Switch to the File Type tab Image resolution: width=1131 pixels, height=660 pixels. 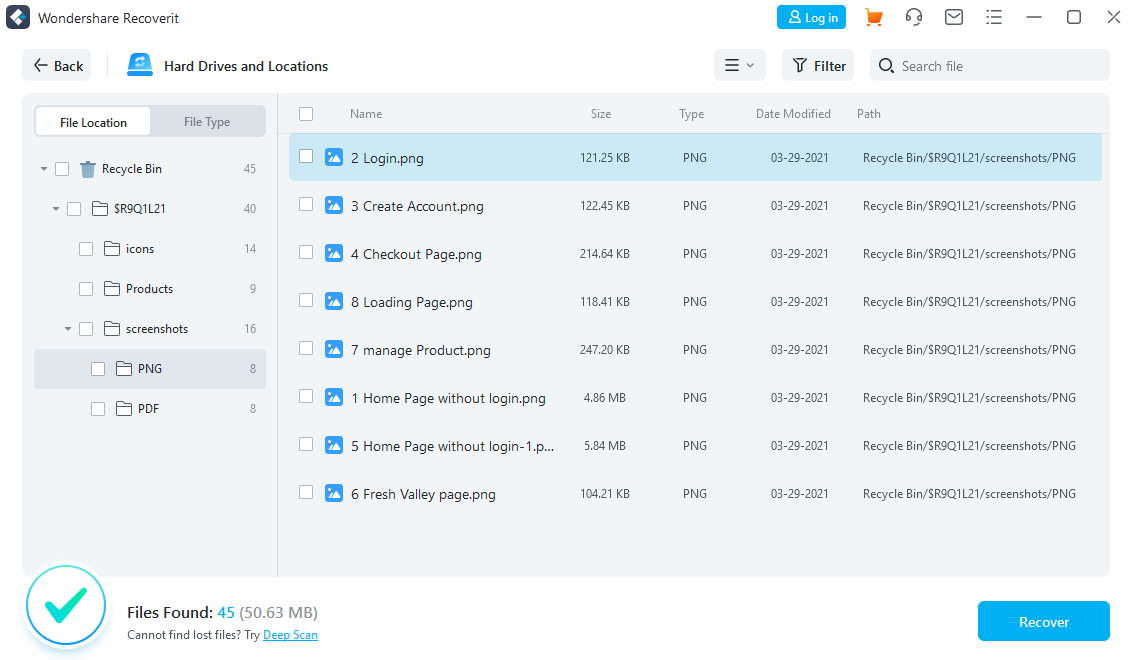207,122
